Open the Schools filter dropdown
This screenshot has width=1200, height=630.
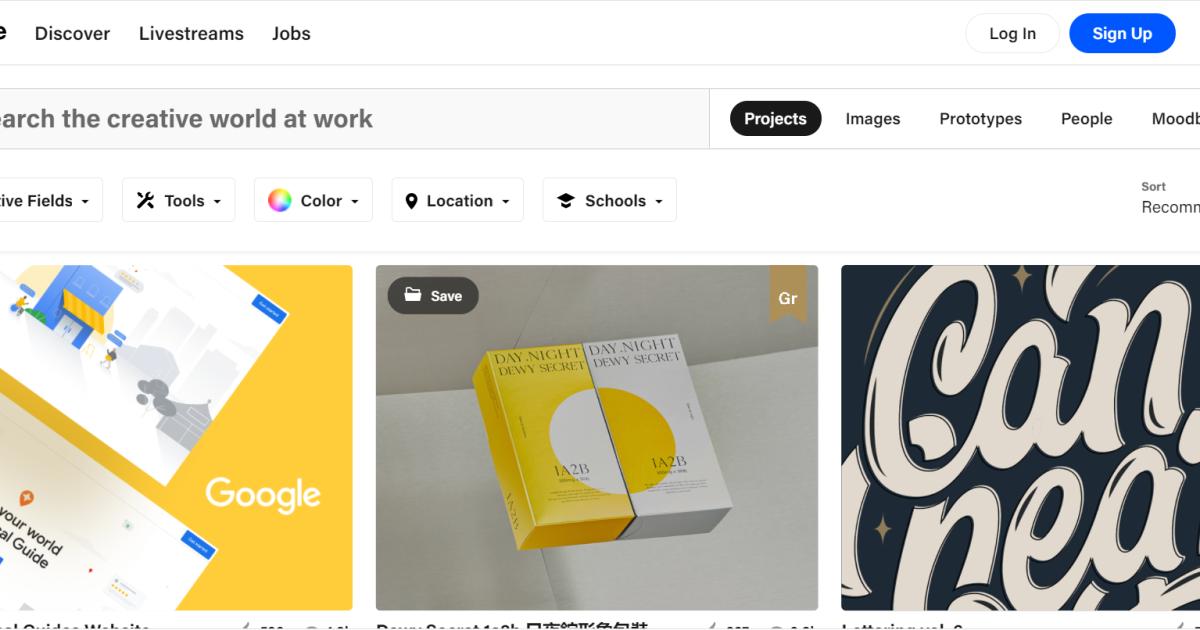point(658,201)
